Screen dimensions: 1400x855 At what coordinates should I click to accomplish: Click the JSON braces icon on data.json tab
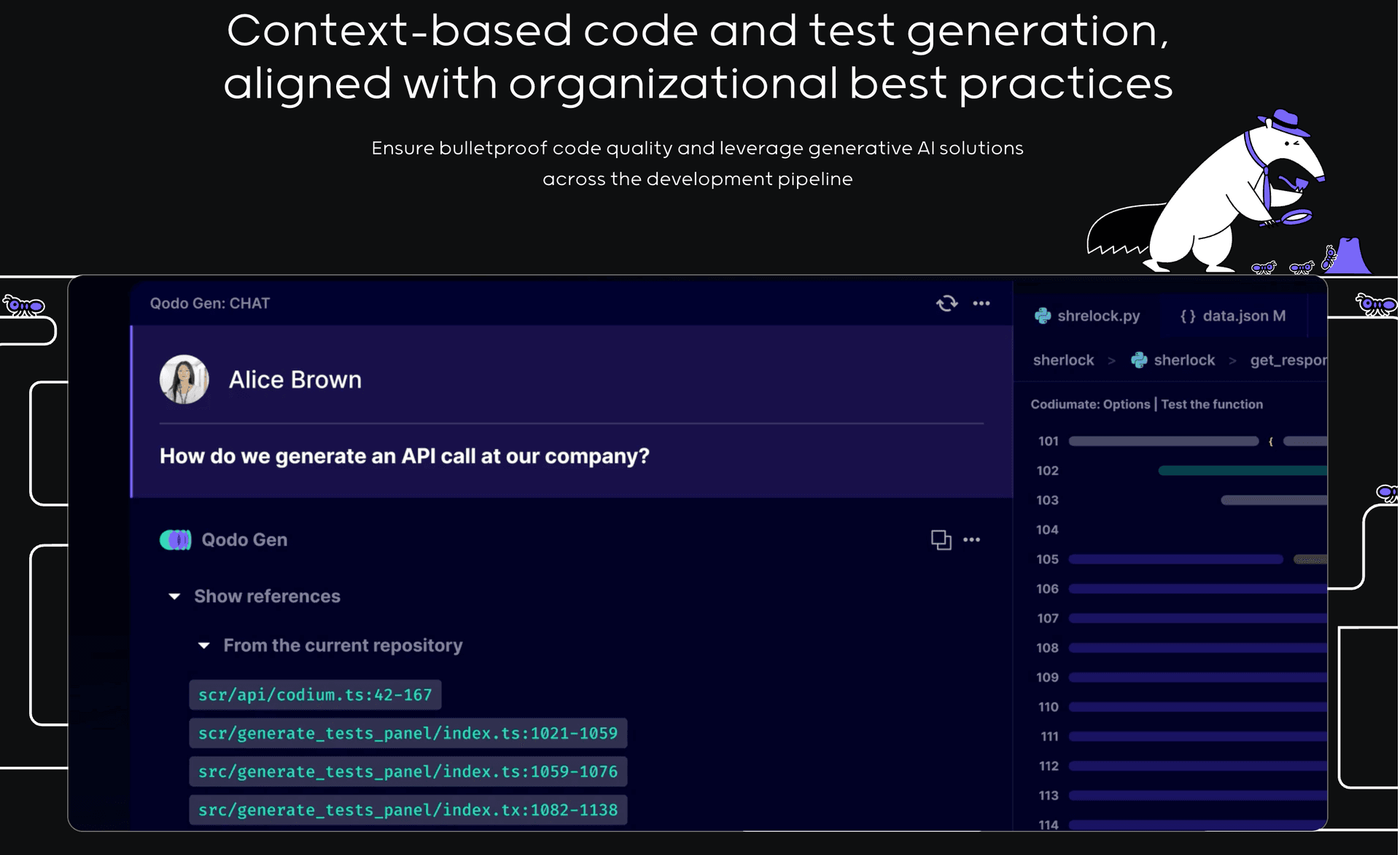click(x=1188, y=316)
